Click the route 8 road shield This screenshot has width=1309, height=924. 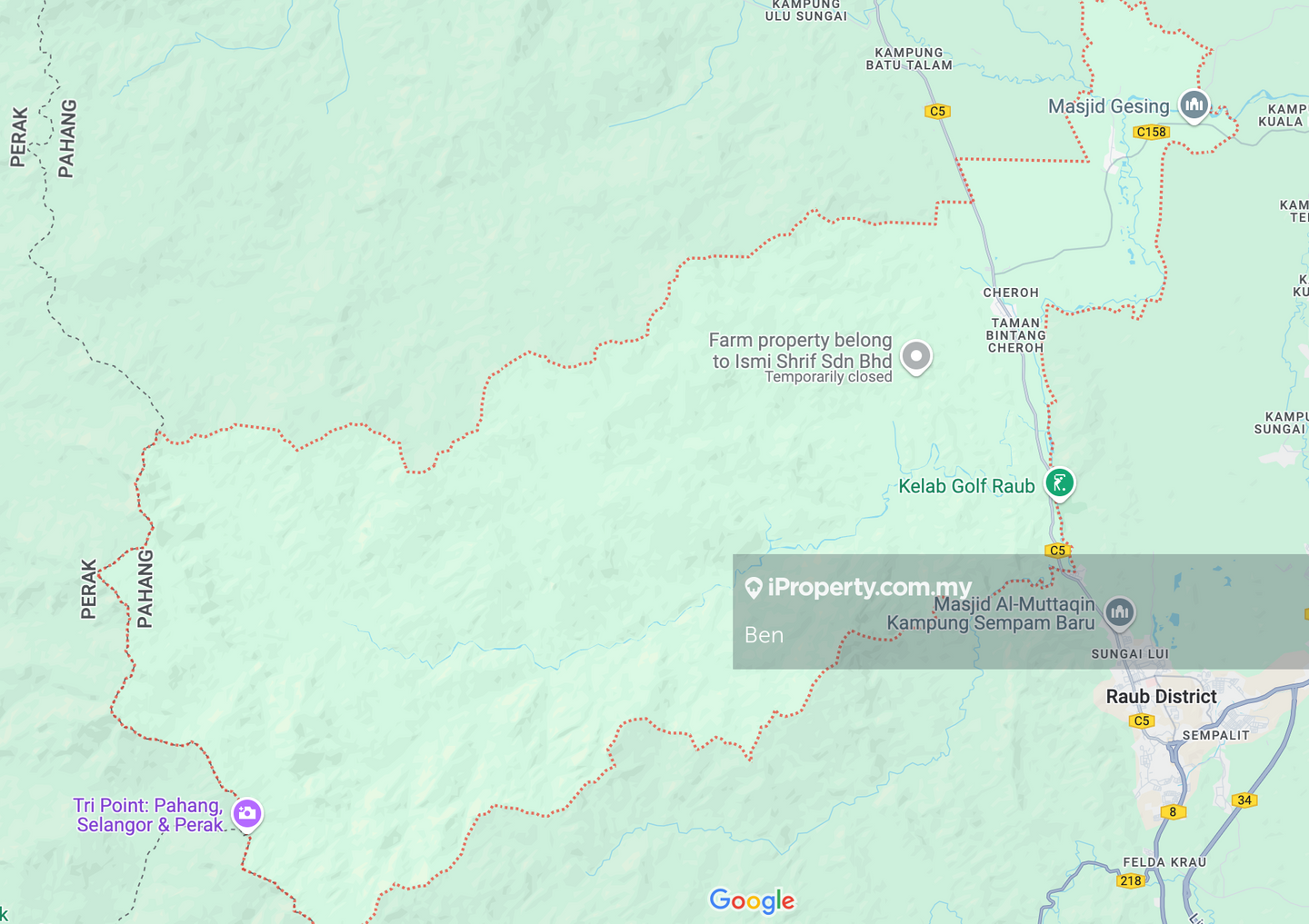click(x=1173, y=812)
